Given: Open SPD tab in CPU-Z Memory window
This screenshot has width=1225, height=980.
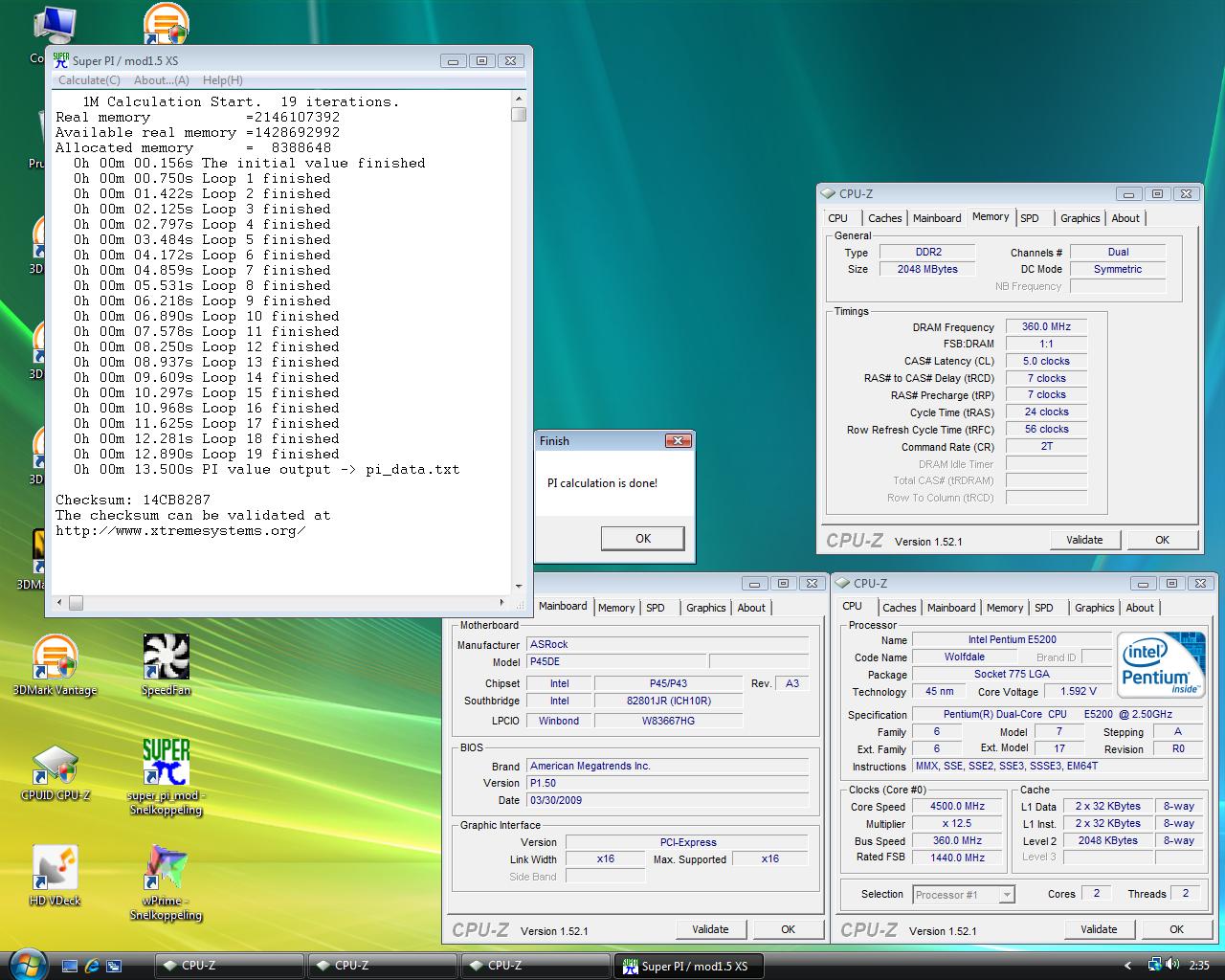Looking at the screenshot, I should (x=1029, y=218).
